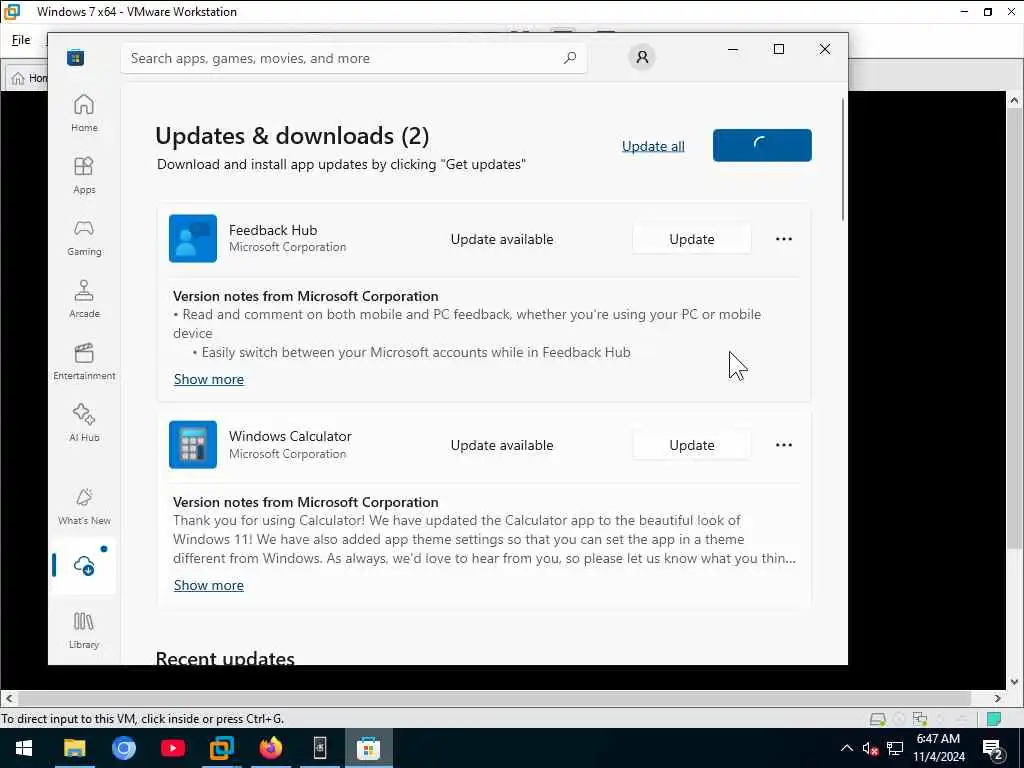Screen dimensions: 1024x768
Task: Click the Feedback Hub app name
Action: tap(273, 230)
